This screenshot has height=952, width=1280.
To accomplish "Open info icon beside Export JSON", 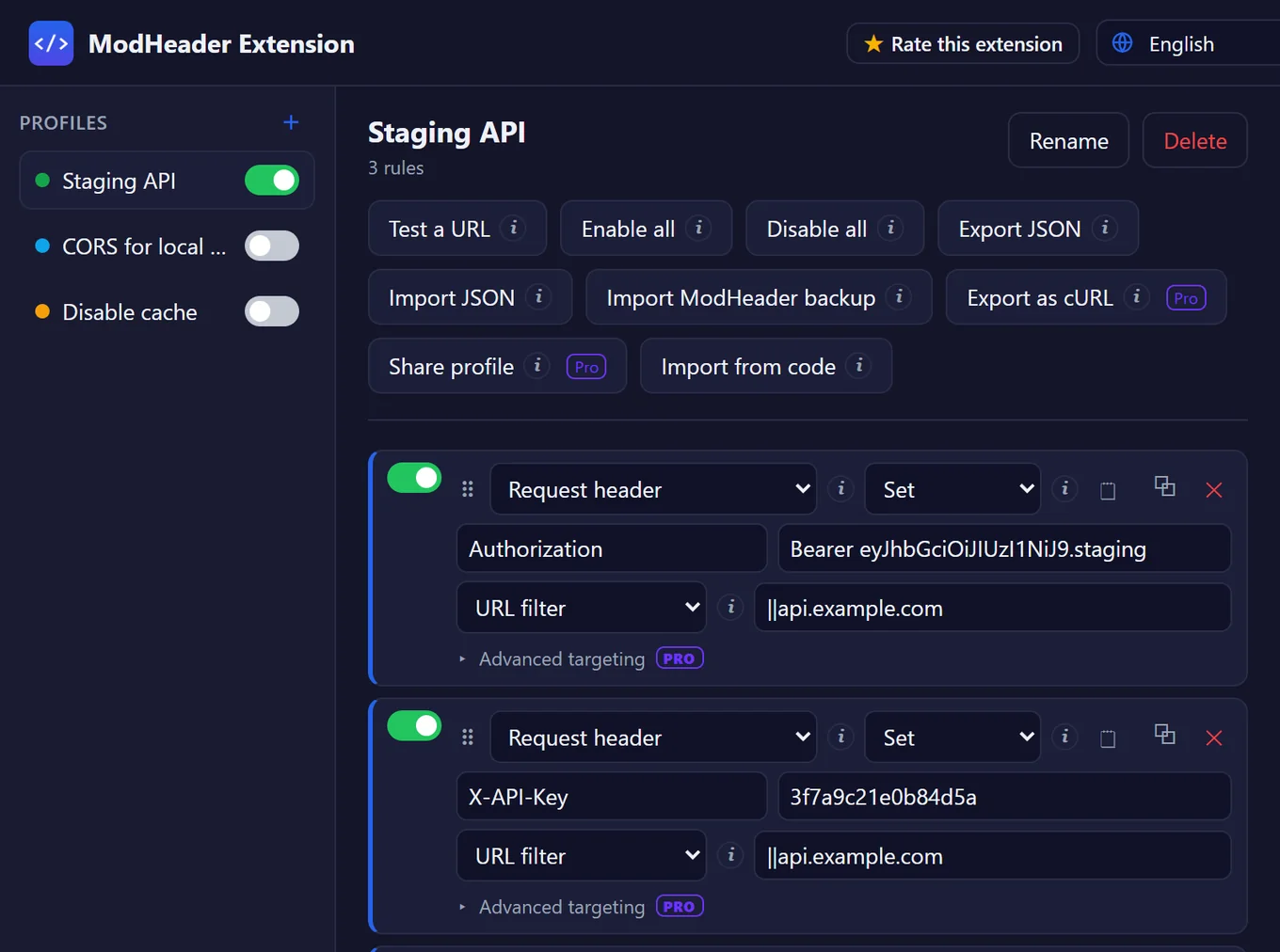I will (x=1105, y=228).
